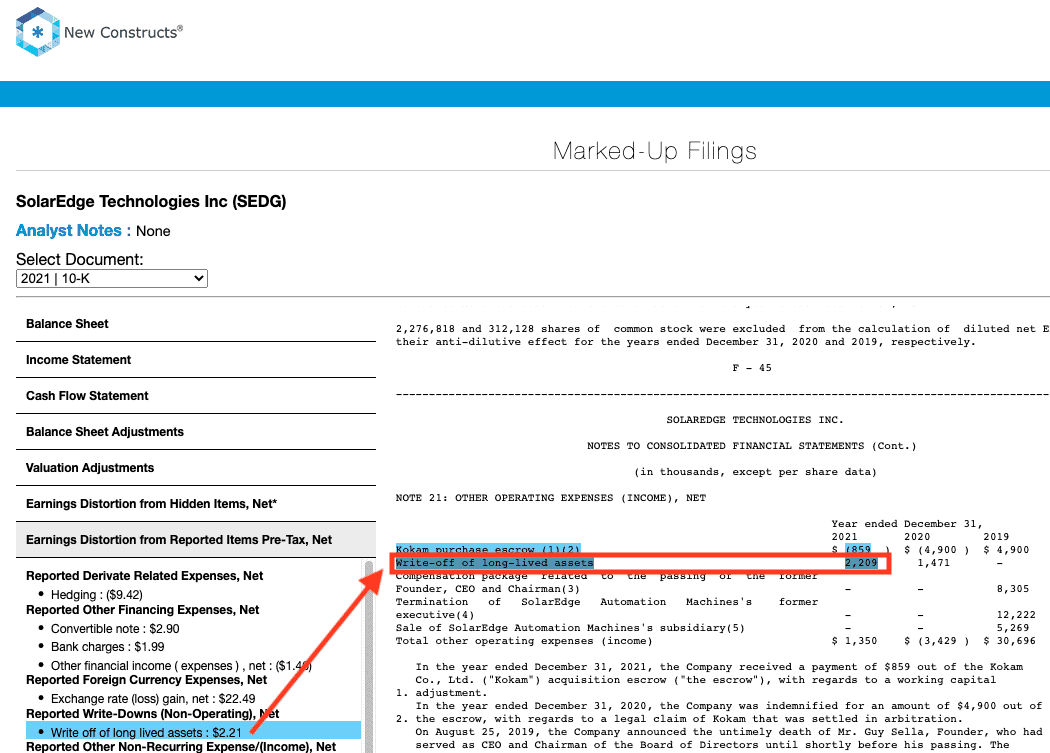Click the 5,269 value in the 2019 column

point(1012,628)
